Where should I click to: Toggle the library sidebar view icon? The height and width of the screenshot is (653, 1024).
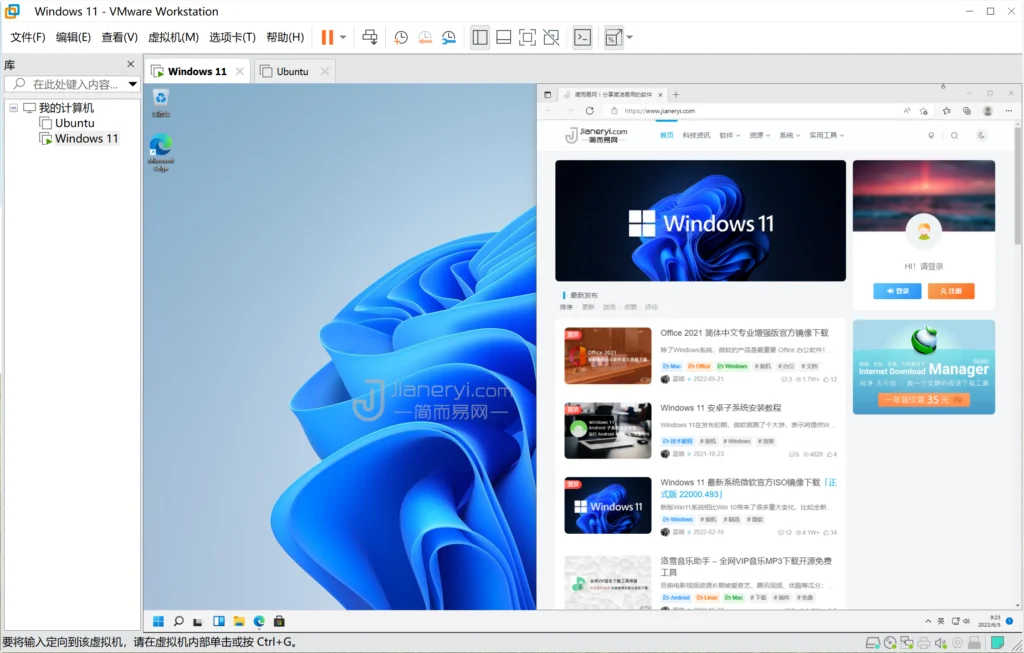coord(480,37)
